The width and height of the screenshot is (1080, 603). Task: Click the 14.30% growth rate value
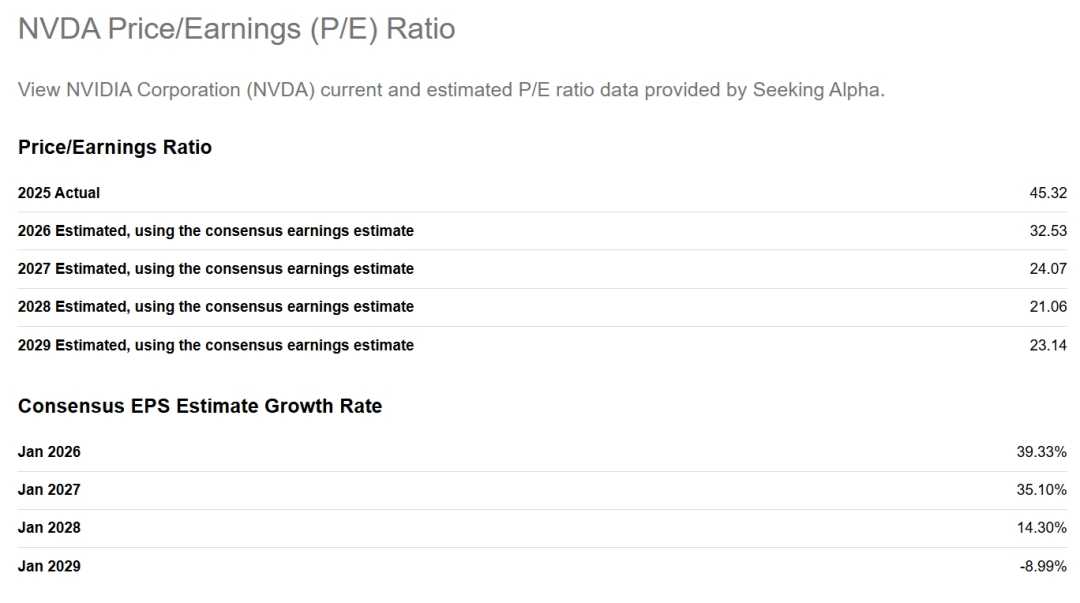pos(1042,528)
